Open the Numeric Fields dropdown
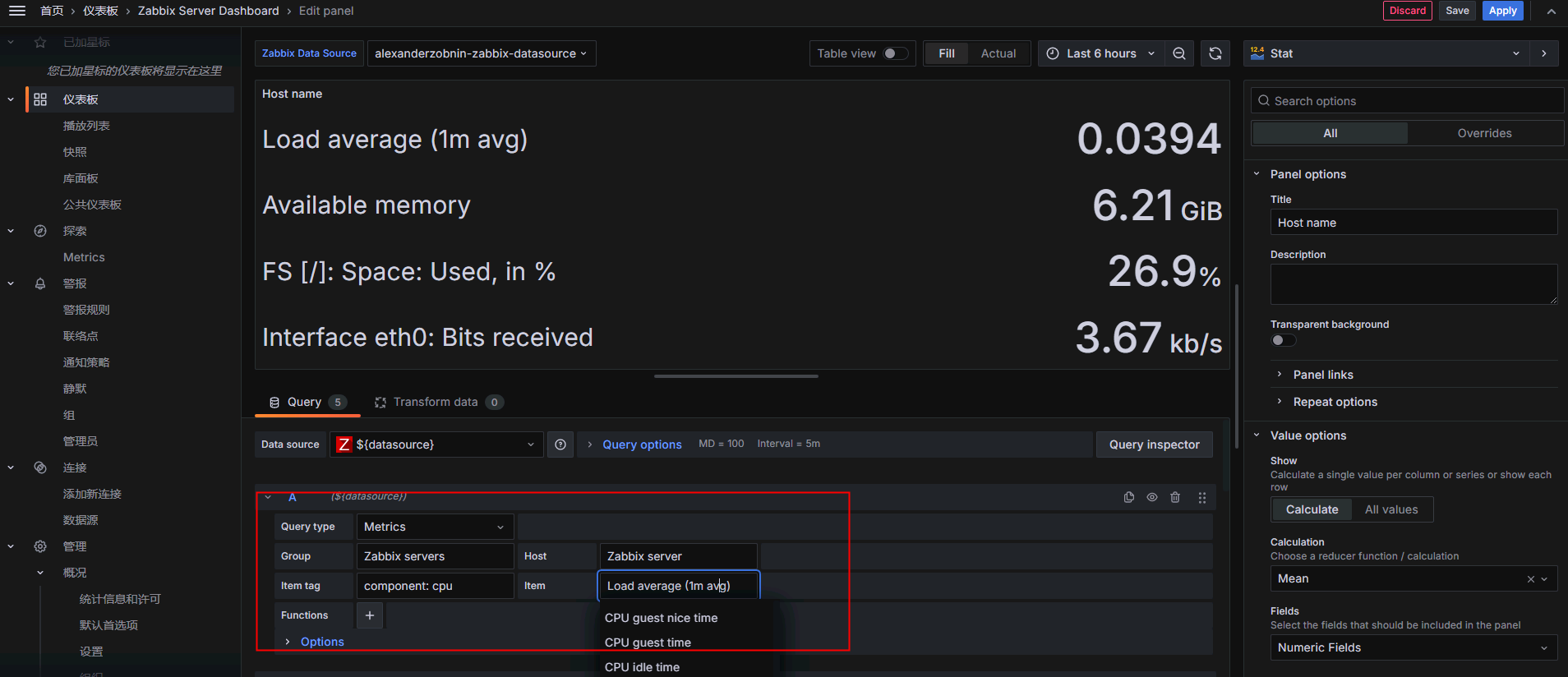Image resolution: width=1568 pixels, height=677 pixels. (1414, 647)
